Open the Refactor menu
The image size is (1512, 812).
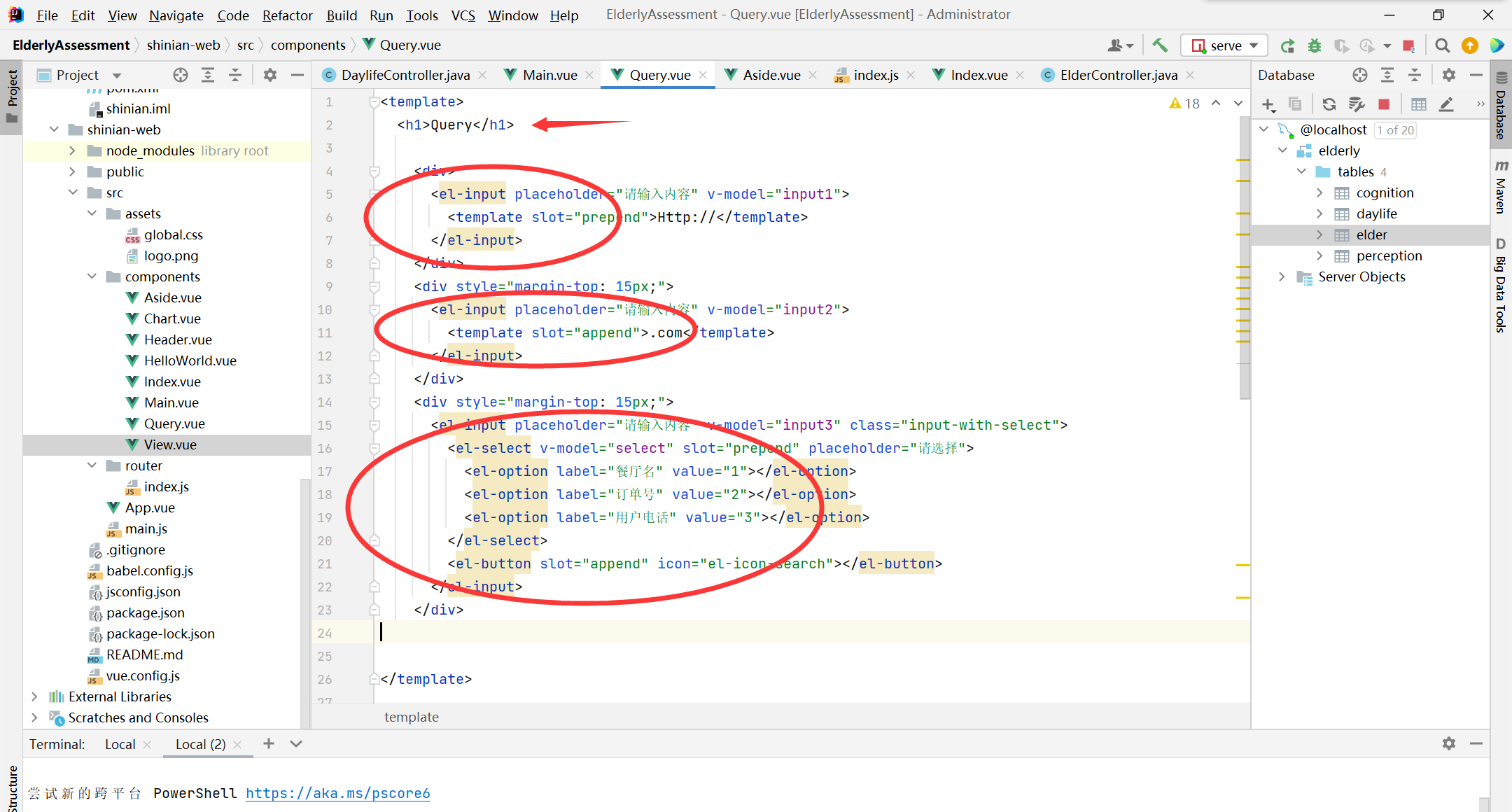pos(287,15)
